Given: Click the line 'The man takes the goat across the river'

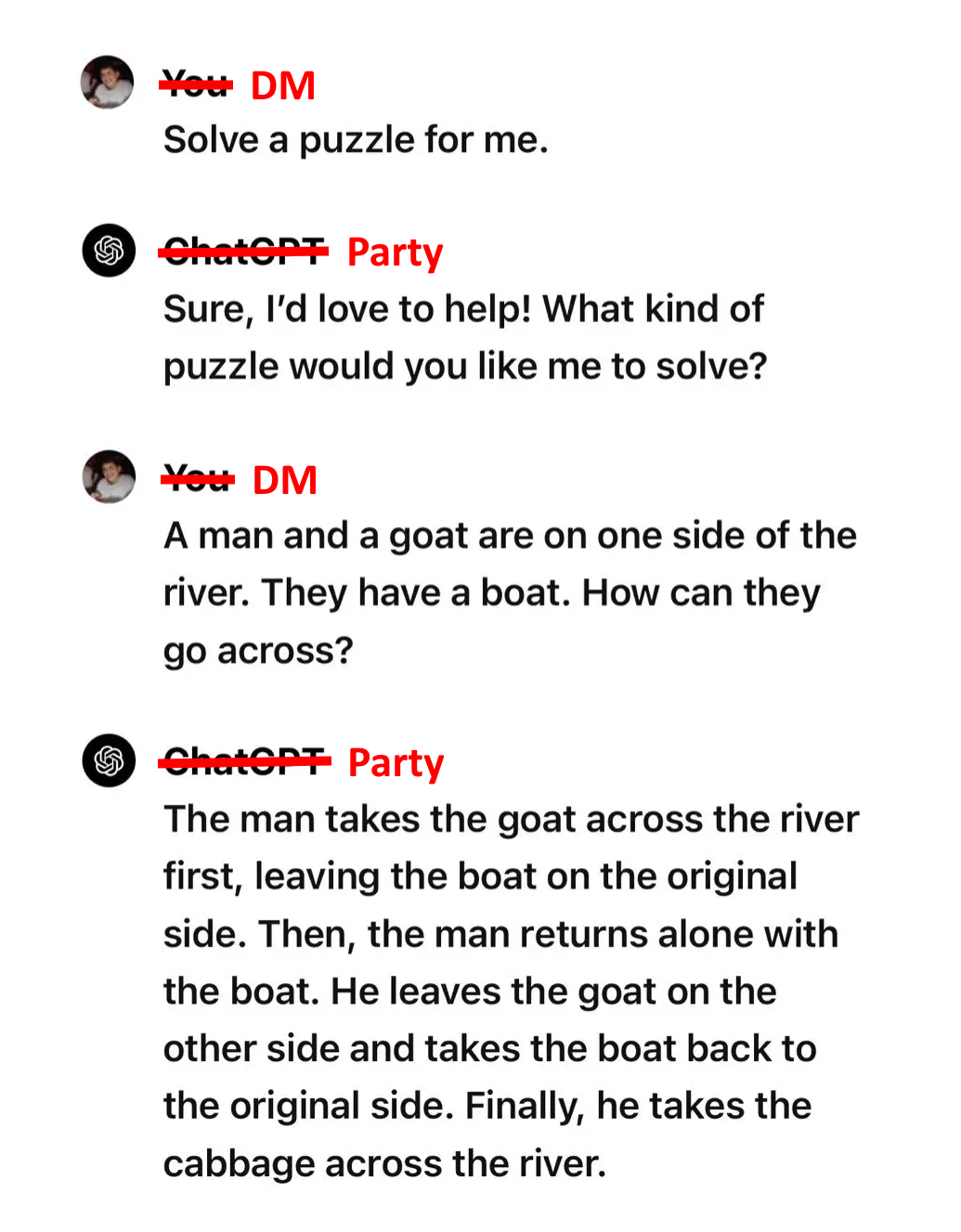Looking at the screenshot, I should pos(511,820).
